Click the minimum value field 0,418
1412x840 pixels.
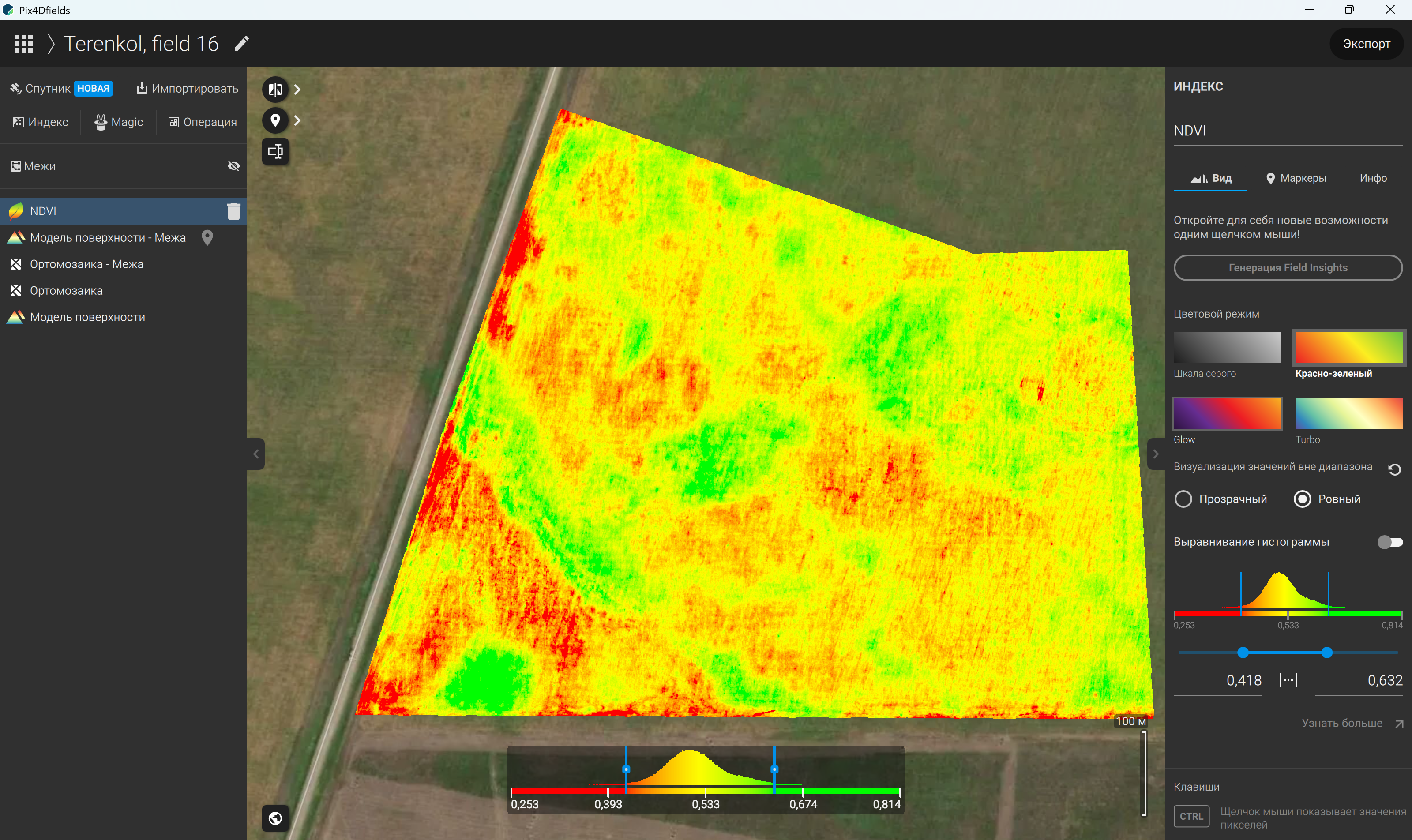tap(1218, 680)
